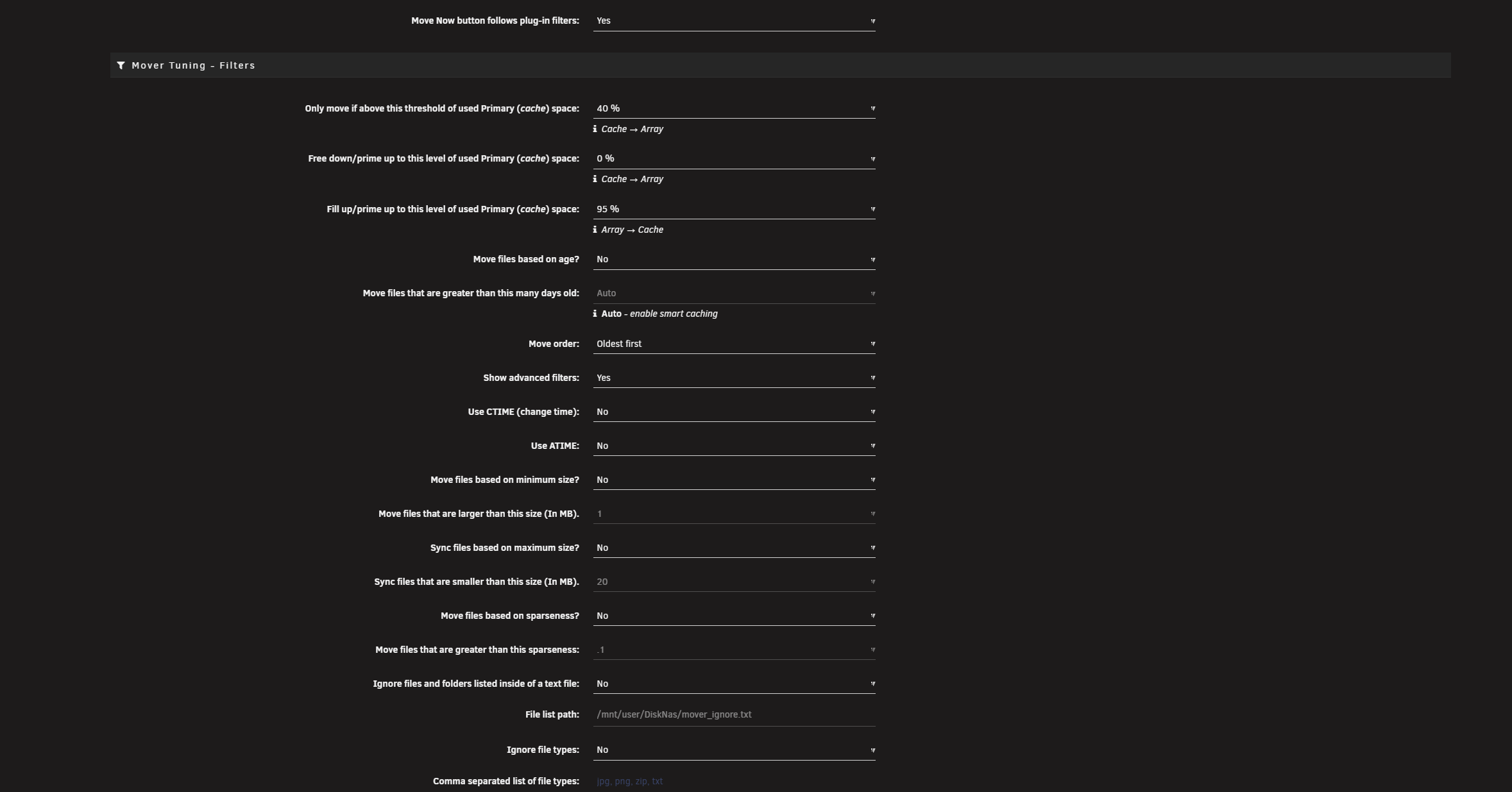1512x792 pixels.
Task: Click the 'Array → Cache' hint text
Action: coord(632,230)
